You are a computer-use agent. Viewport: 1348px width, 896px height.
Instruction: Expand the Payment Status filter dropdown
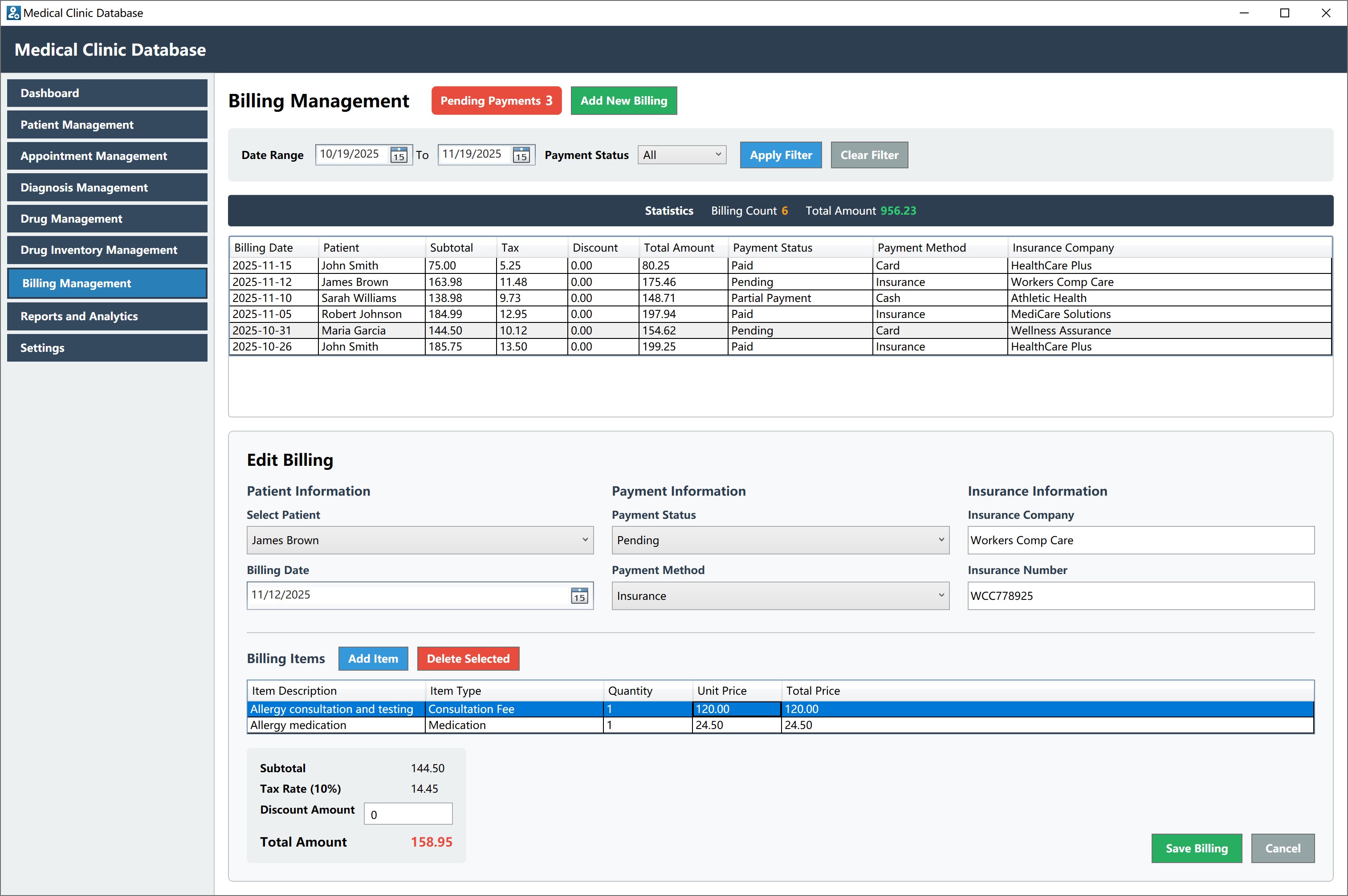(681, 155)
